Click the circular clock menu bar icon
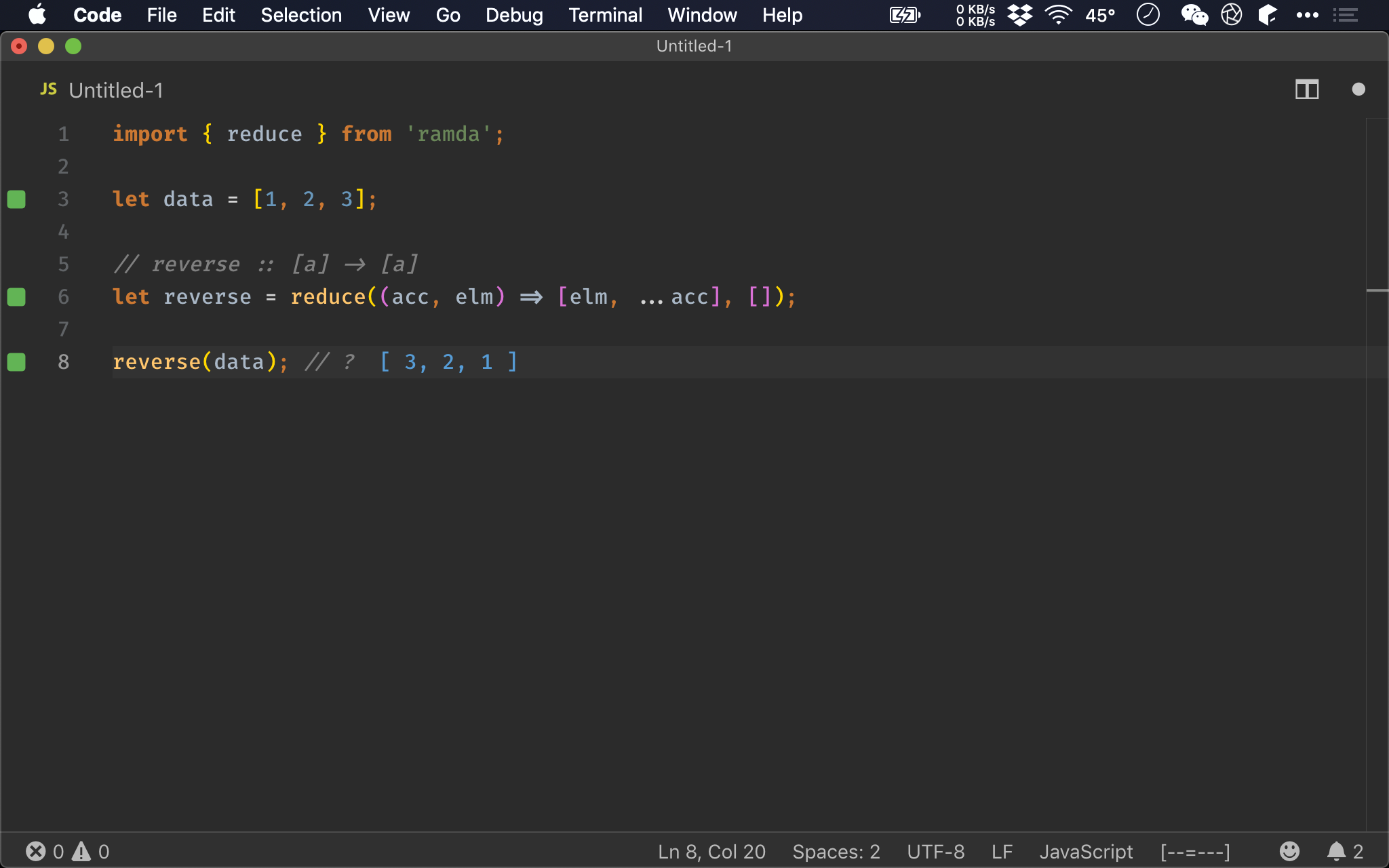Viewport: 1389px width, 868px height. pos(1148,14)
